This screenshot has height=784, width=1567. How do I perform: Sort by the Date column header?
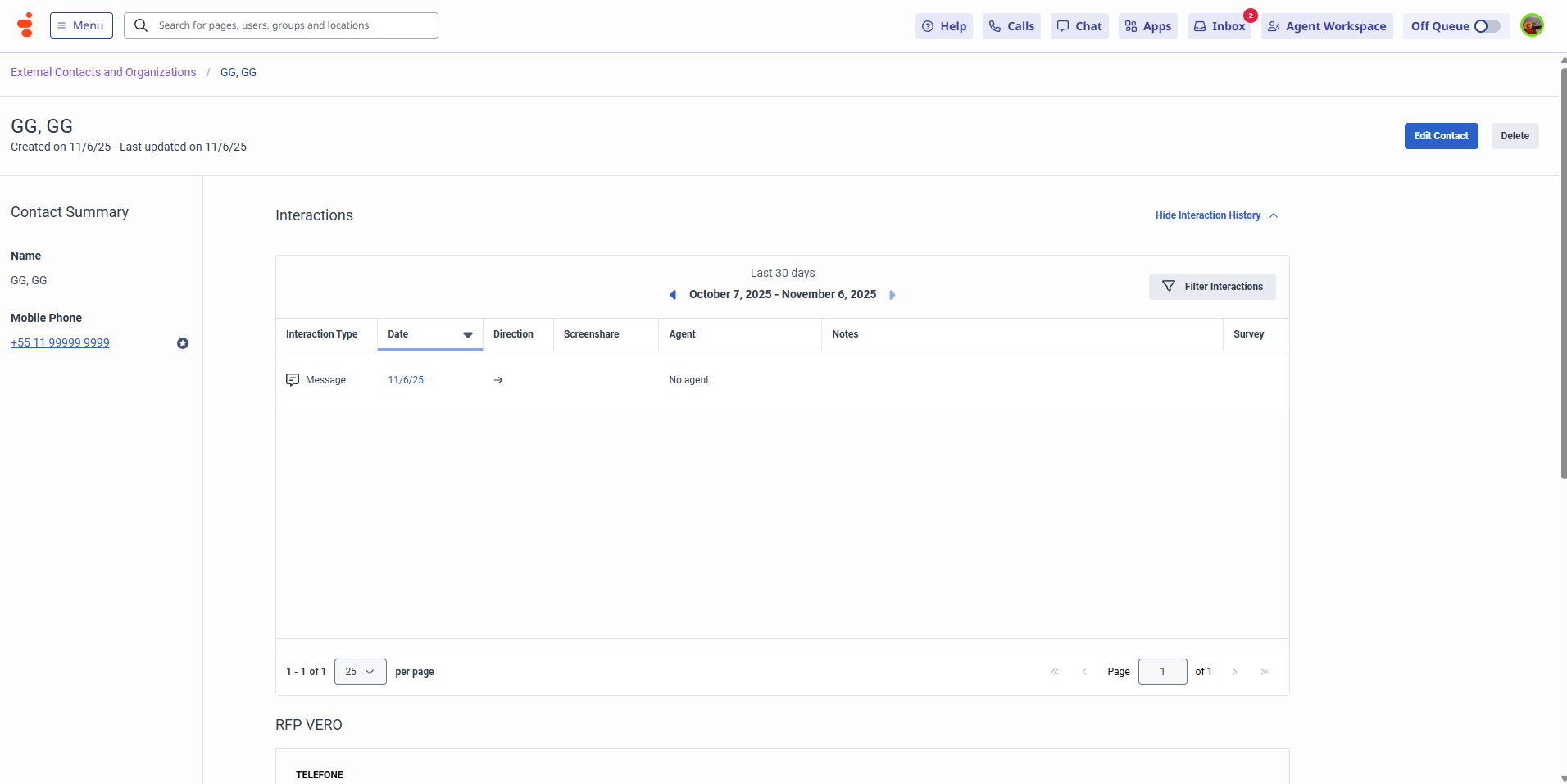(430, 334)
